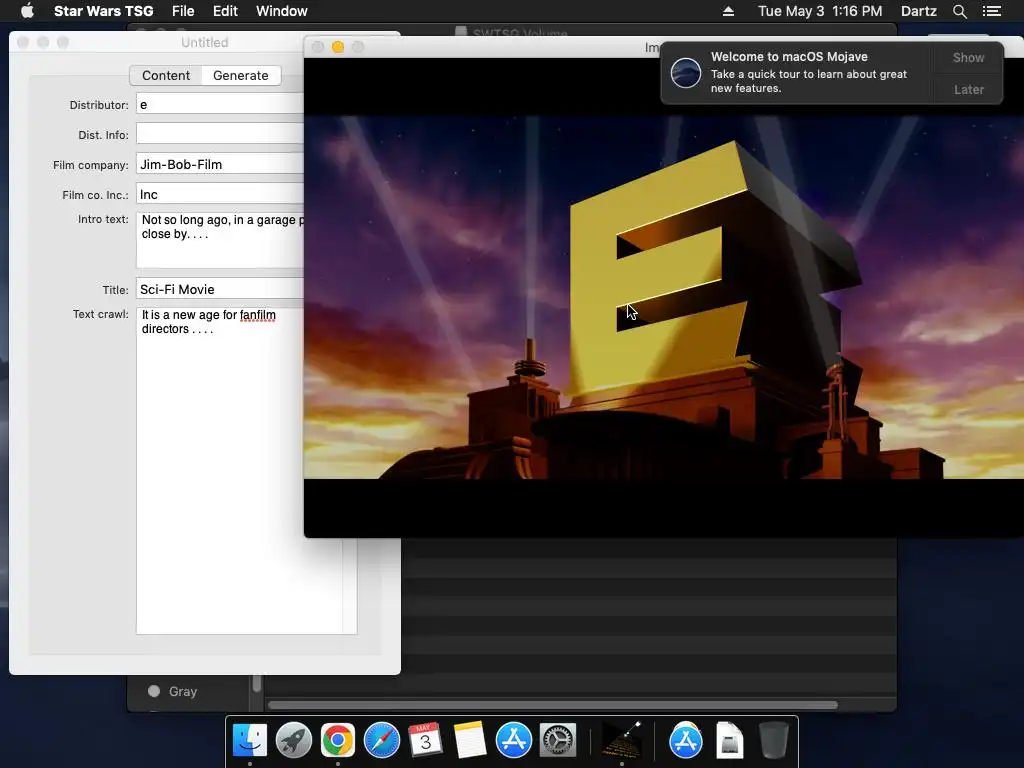Open Spotlight search magnifier
Screen dimensions: 1024x768
(x=959, y=11)
